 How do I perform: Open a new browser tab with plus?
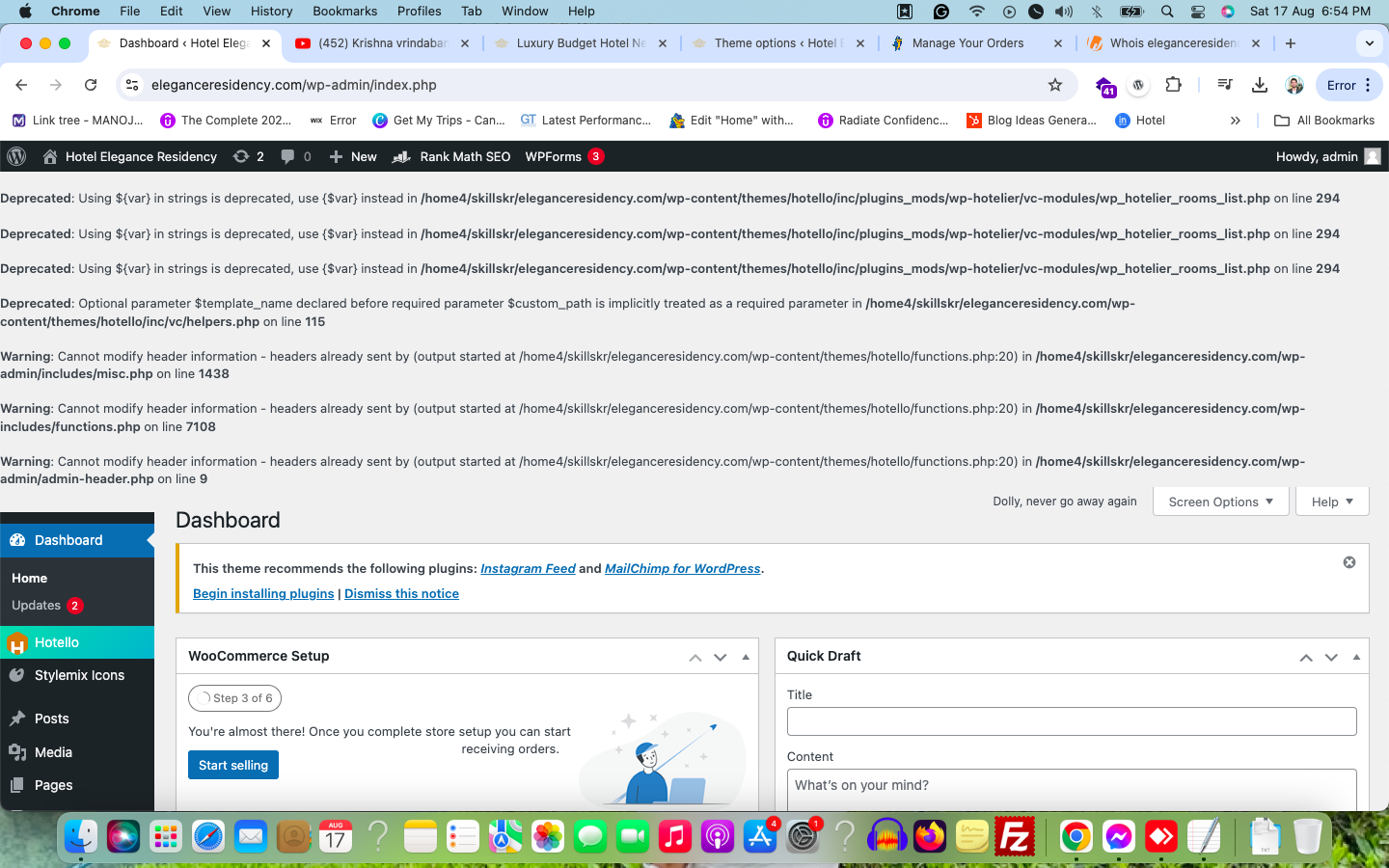(1291, 43)
